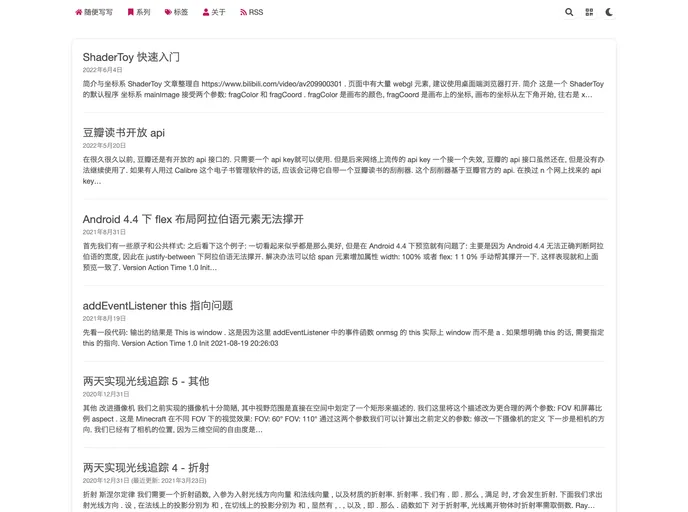Click the RSS feed icon
Screen dimensions: 688x512
[243, 13]
